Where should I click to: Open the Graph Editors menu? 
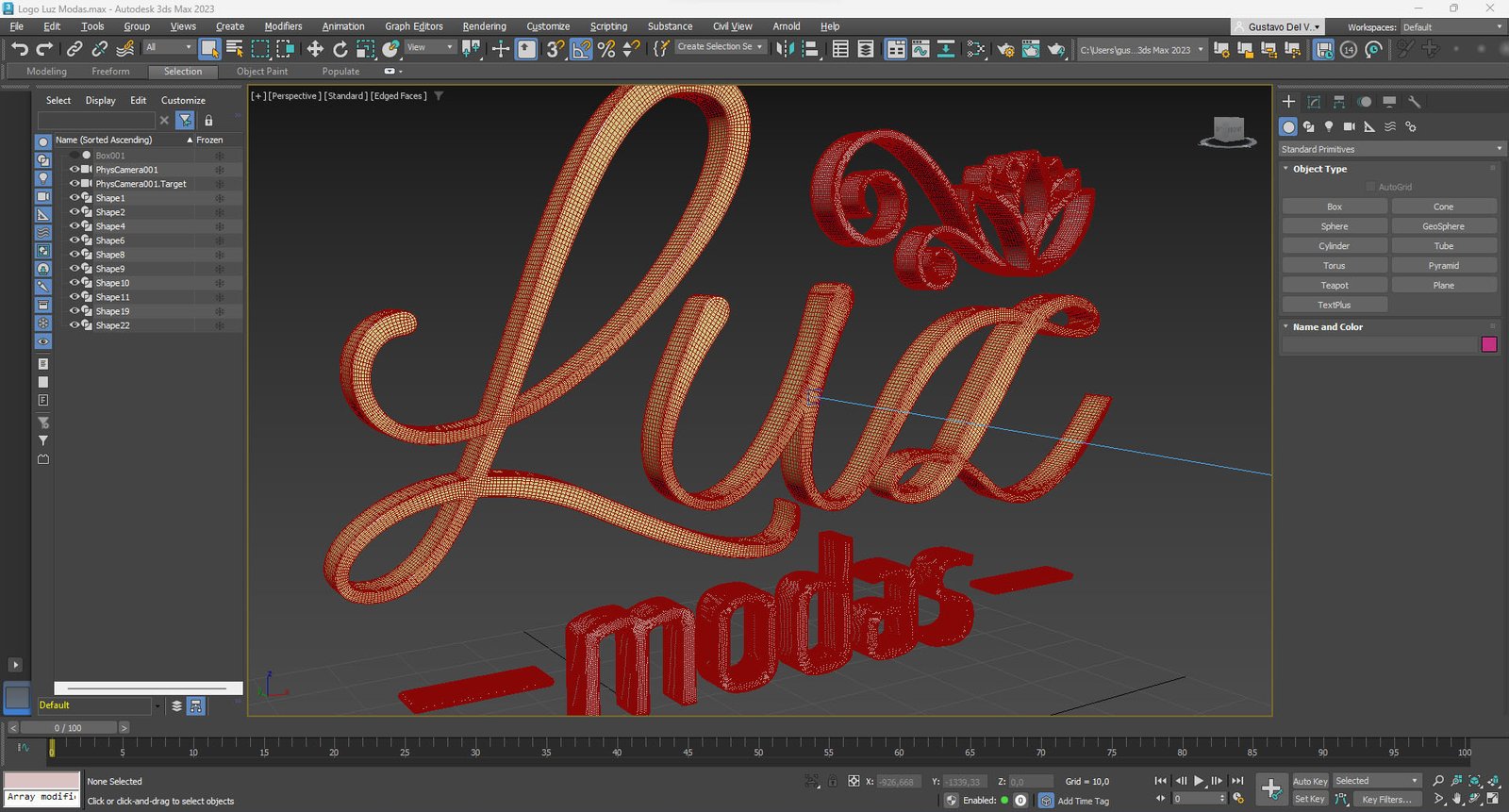coord(414,26)
